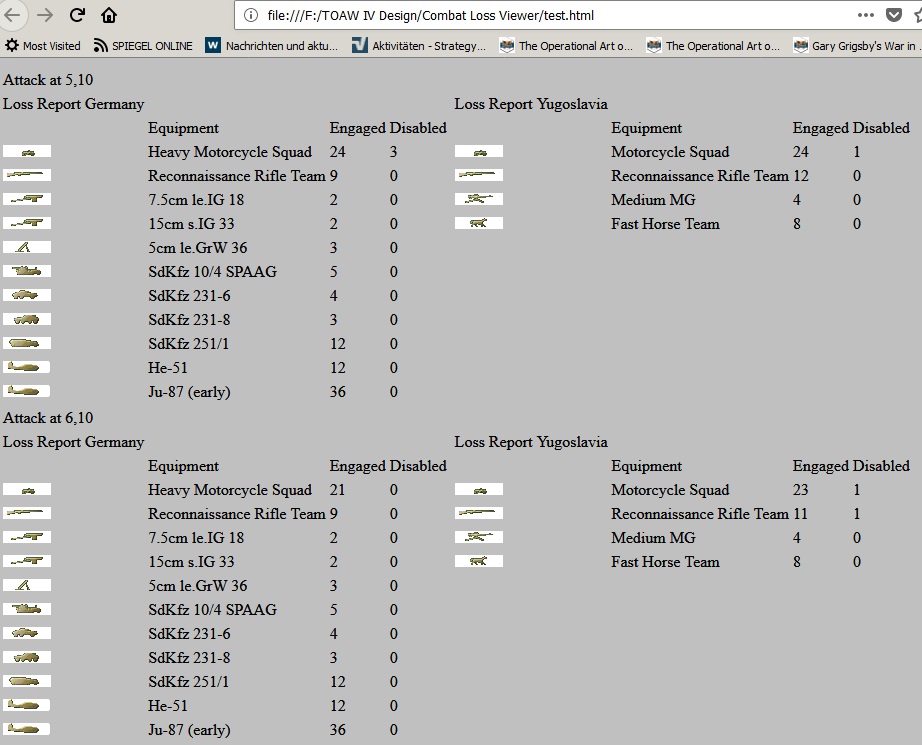Screen dimensions: 922x745
Task: Click the site information icon in address bar
Action: click(250, 15)
